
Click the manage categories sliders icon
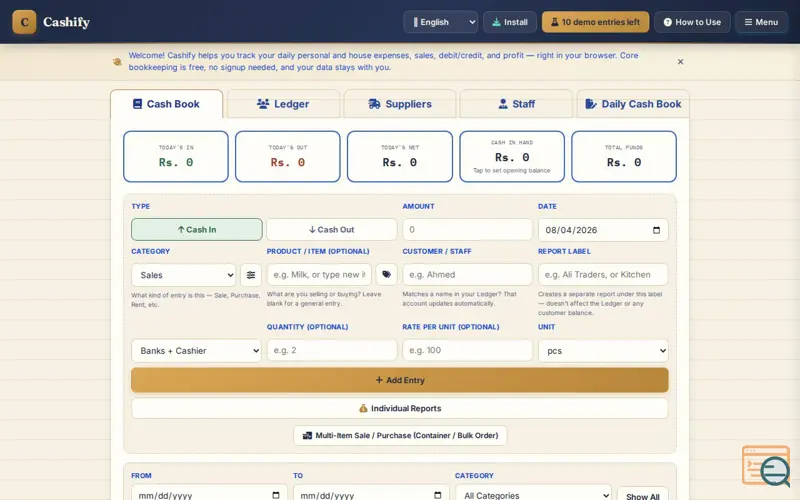coord(251,275)
